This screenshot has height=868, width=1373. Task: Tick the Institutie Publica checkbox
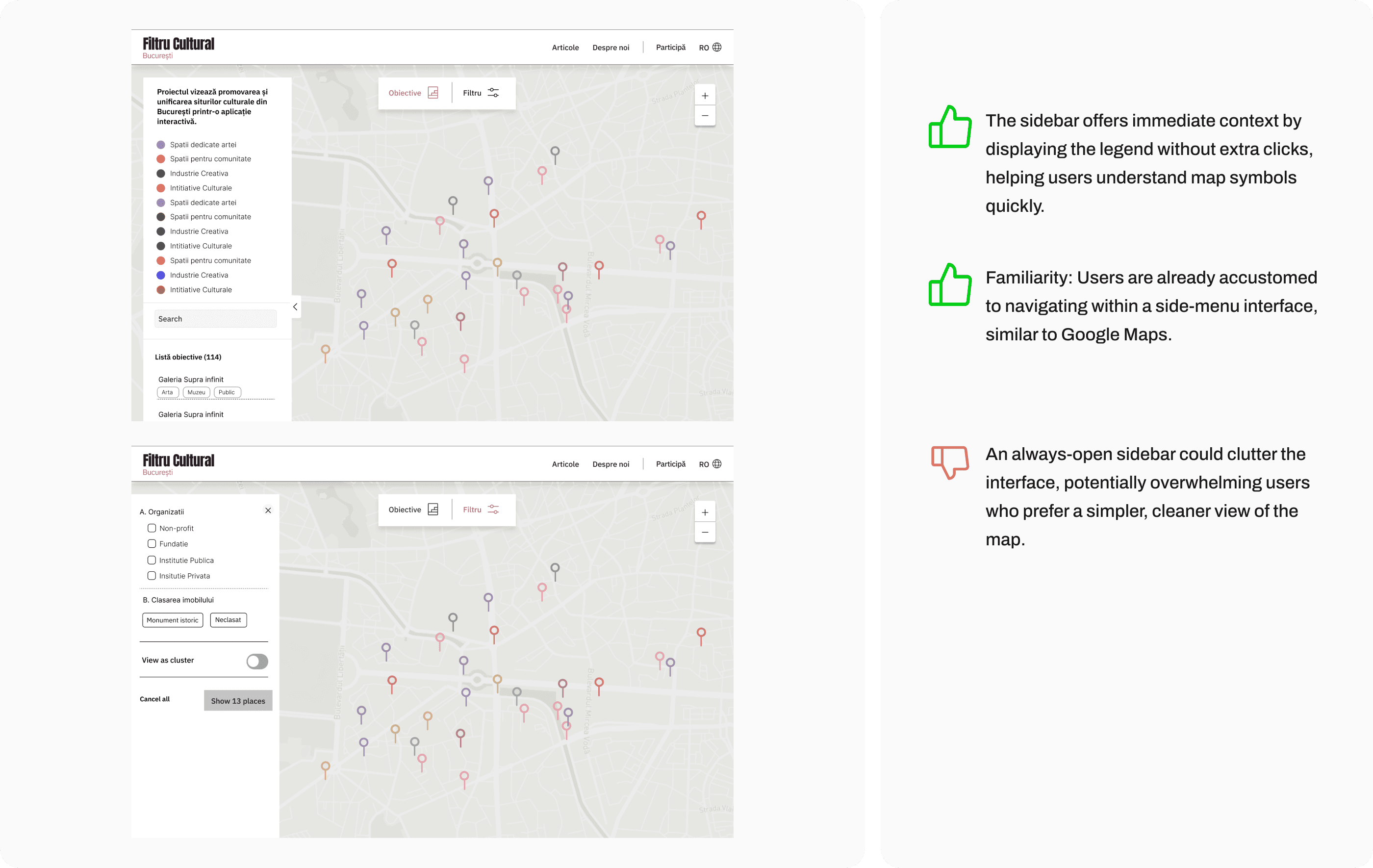[x=152, y=560]
